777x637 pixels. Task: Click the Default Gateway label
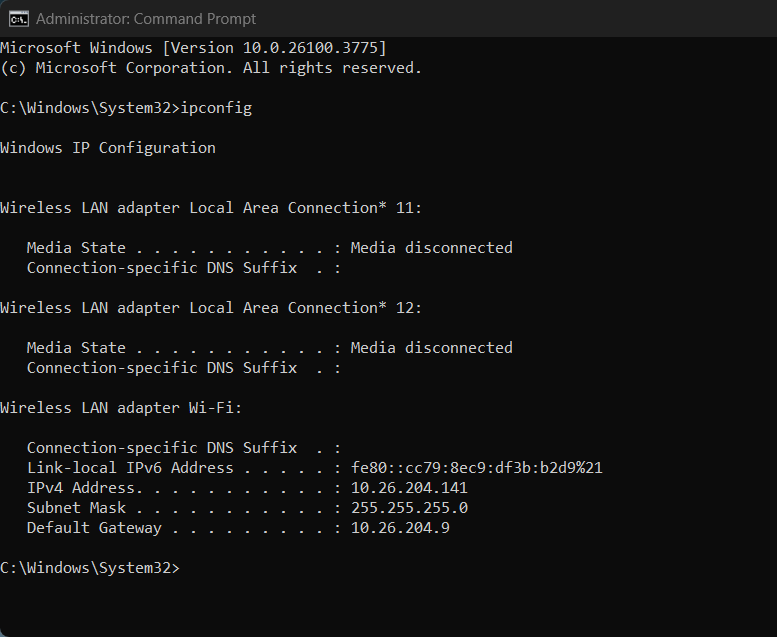(x=94, y=527)
